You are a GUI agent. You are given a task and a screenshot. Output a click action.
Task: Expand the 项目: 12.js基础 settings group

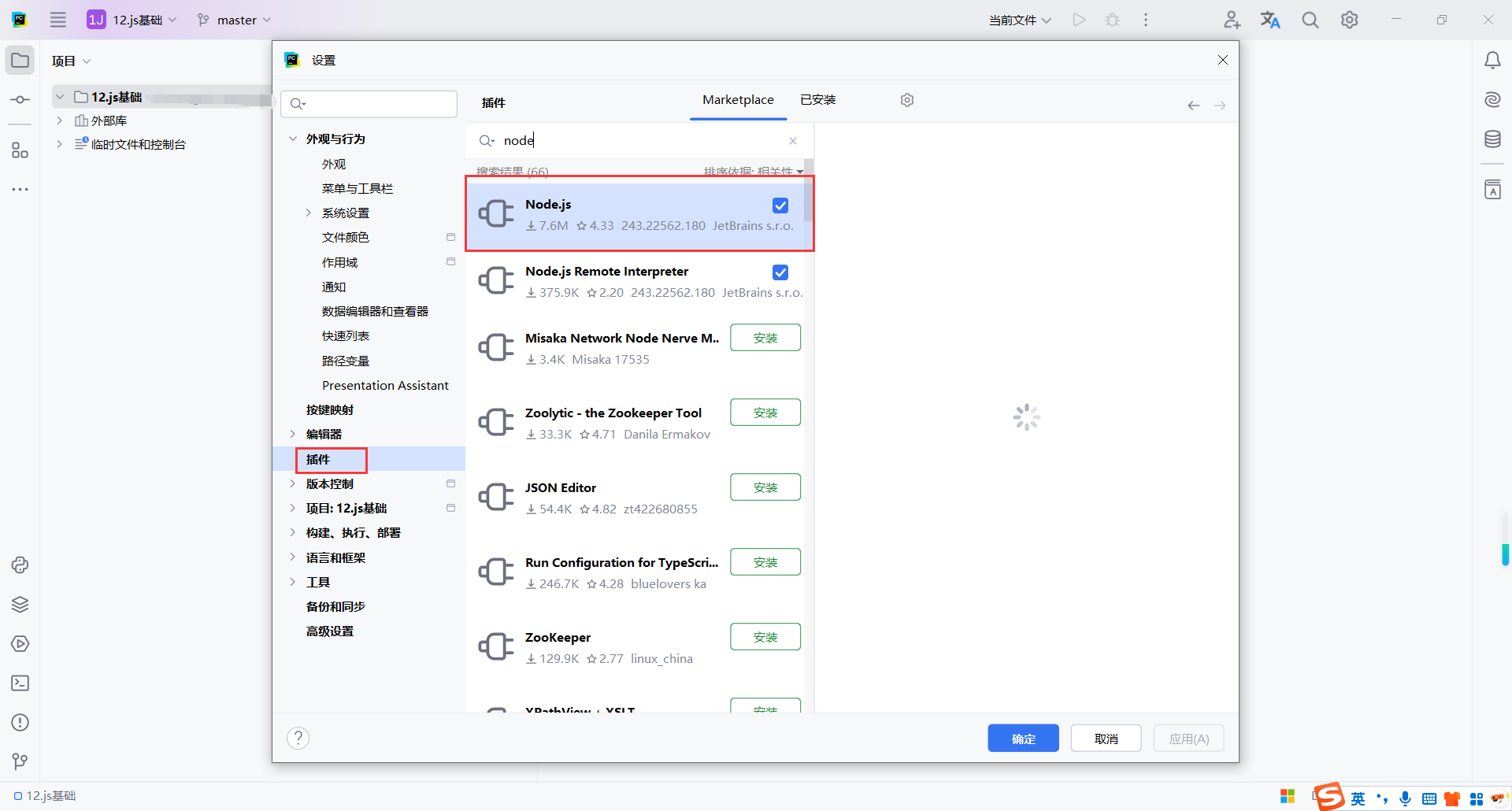pyautogui.click(x=293, y=508)
